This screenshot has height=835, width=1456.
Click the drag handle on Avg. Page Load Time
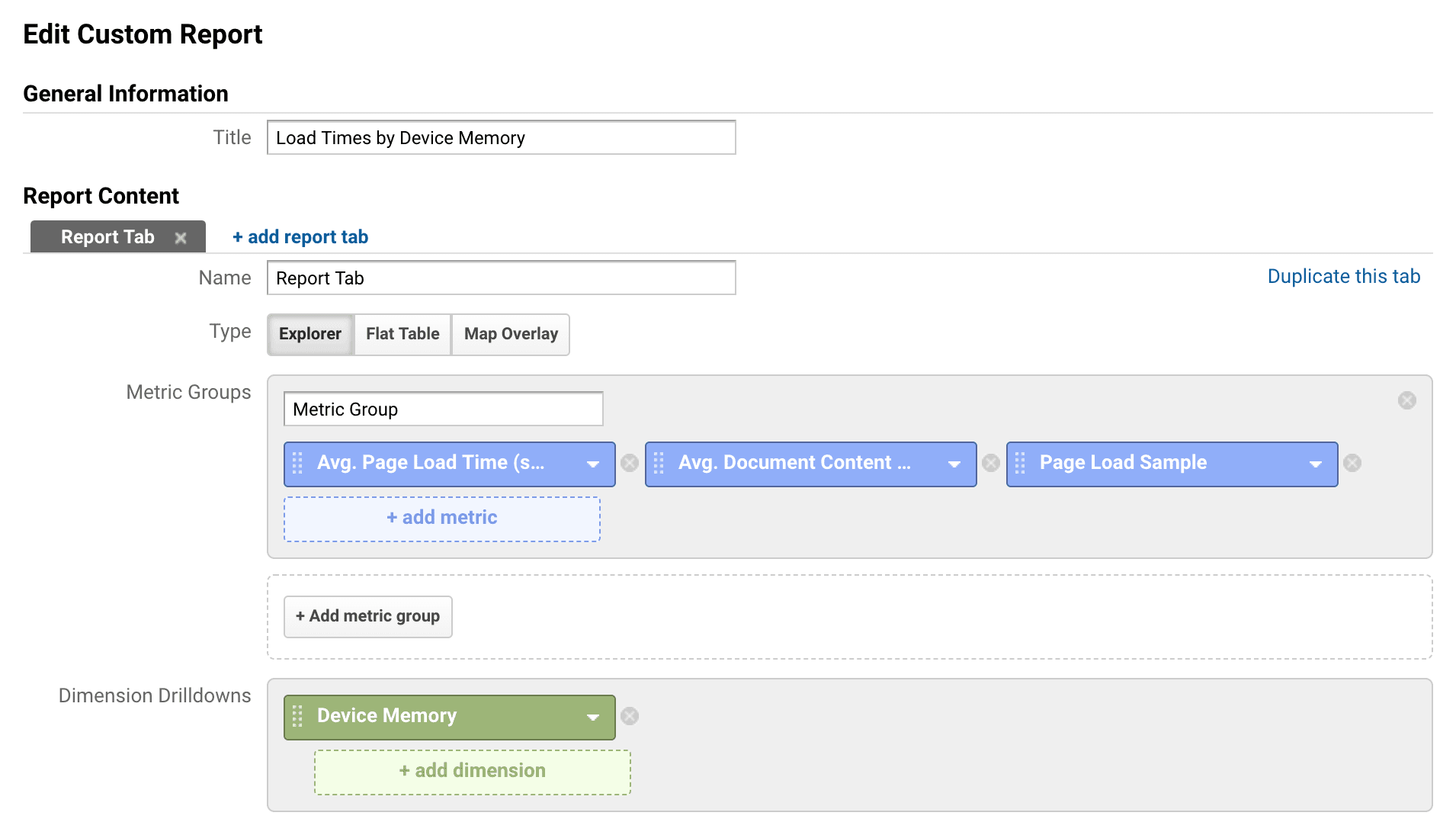(x=298, y=464)
